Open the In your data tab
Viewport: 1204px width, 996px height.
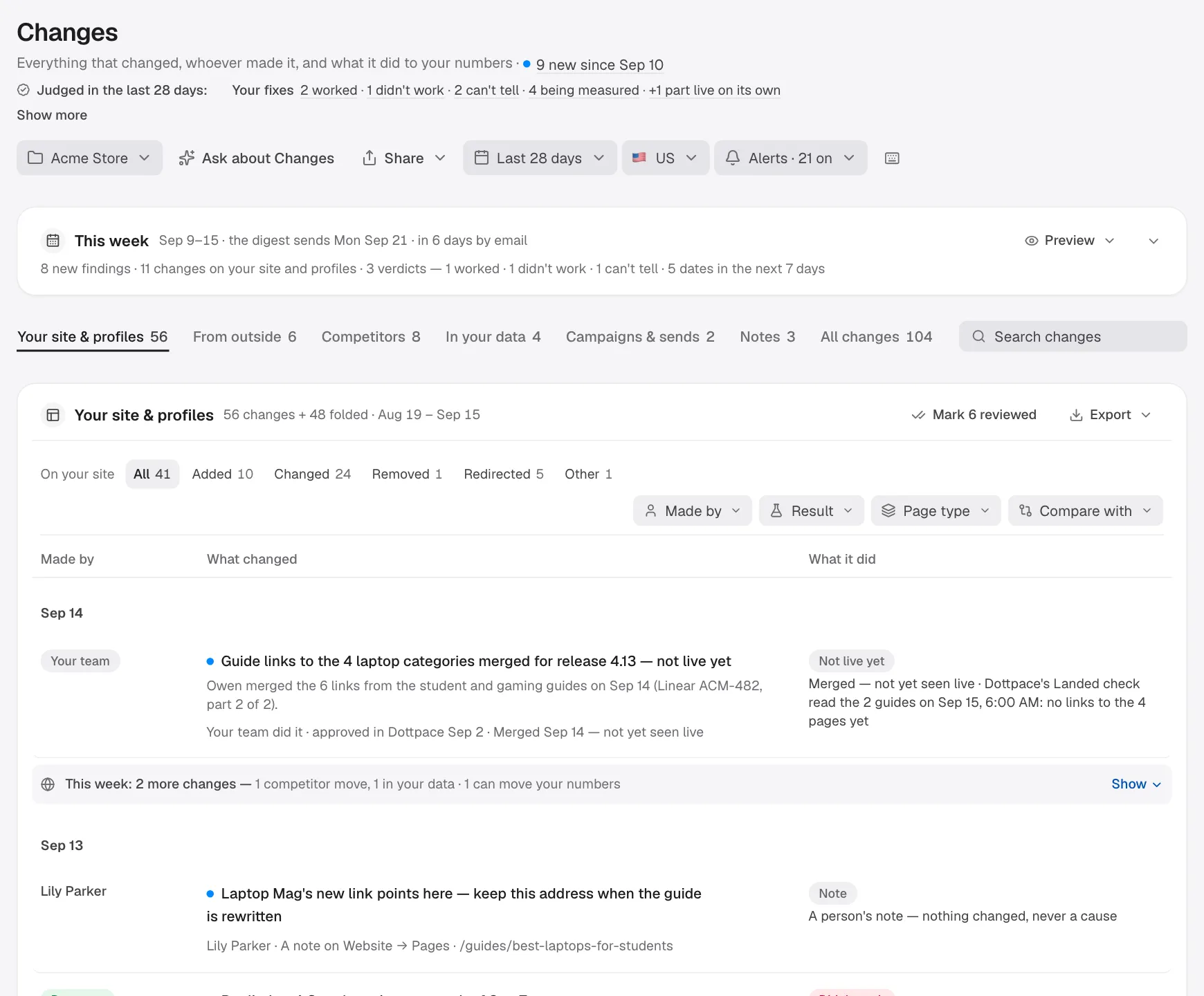(493, 337)
